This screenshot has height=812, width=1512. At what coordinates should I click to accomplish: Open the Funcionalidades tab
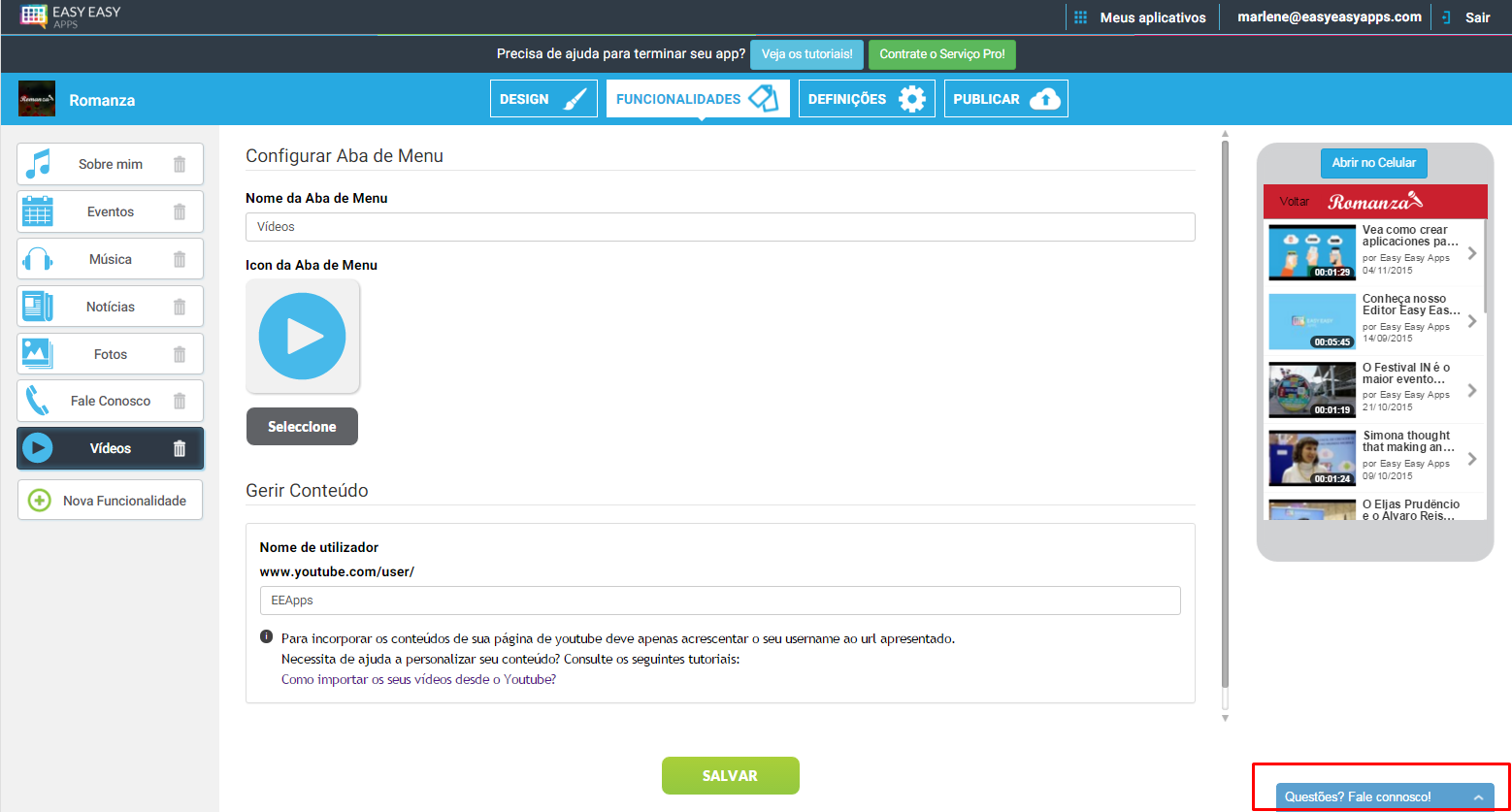[698, 99]
